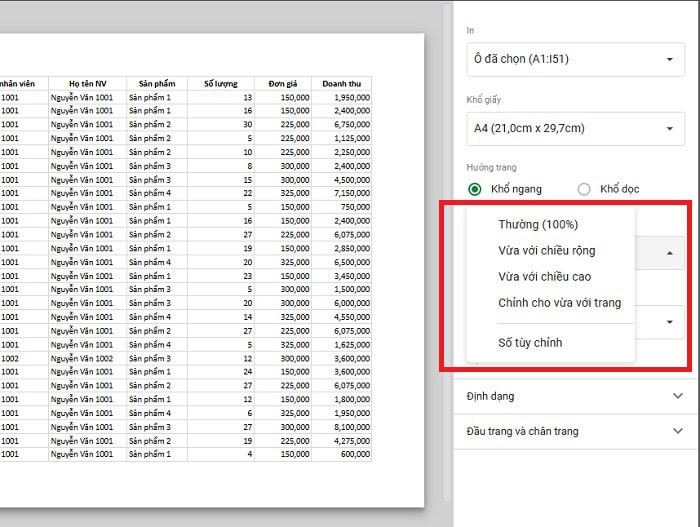Choose Số tùy chỉnh scale option

530,342
